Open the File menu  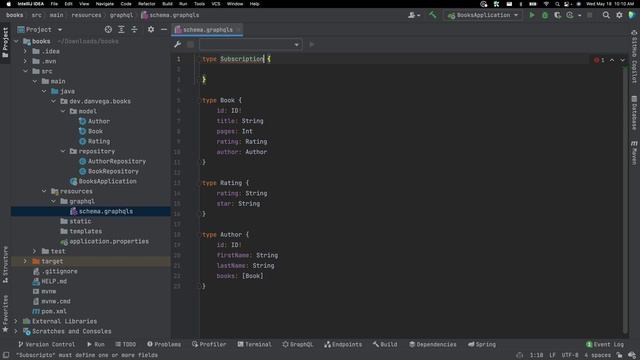[54, 4]
